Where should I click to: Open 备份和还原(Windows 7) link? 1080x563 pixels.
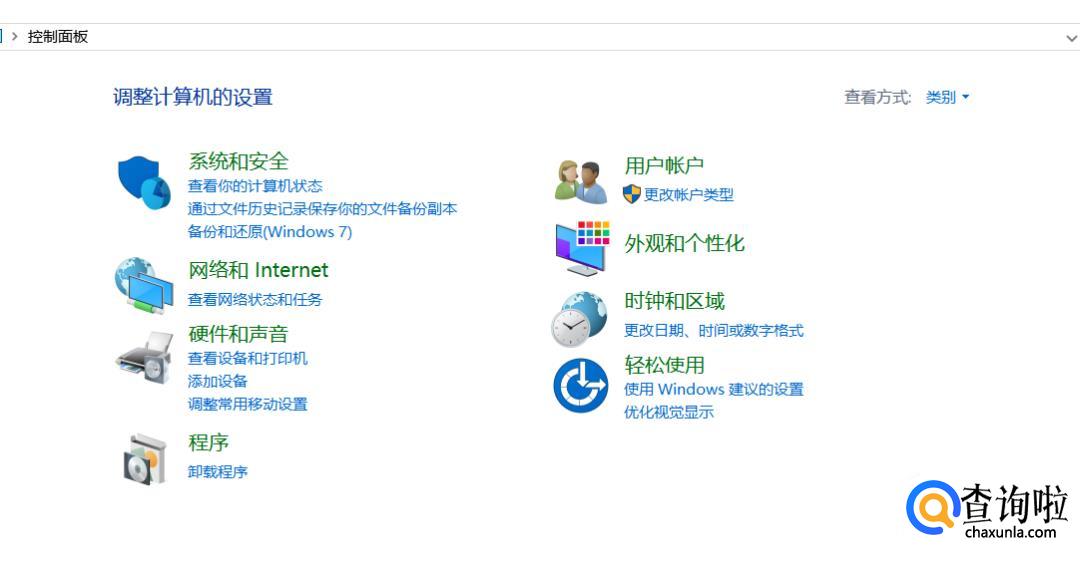point(270,232)
